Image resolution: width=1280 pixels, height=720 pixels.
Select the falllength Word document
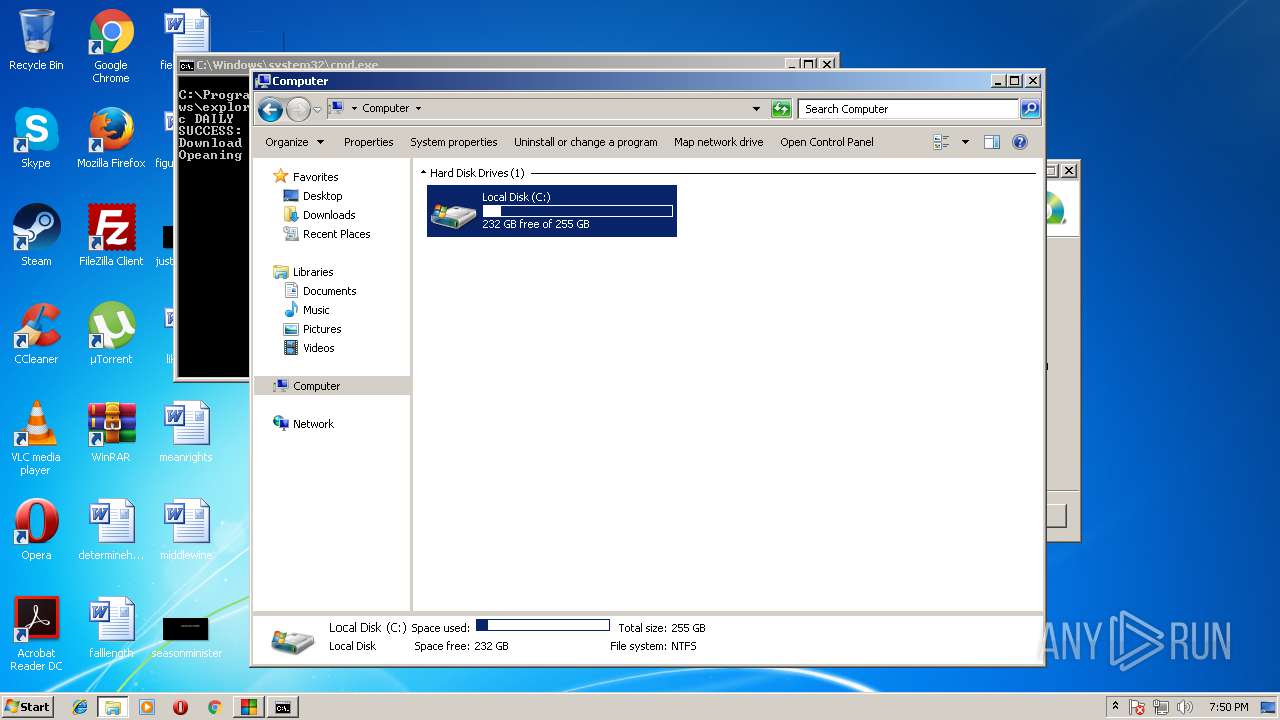click(111, 629)
